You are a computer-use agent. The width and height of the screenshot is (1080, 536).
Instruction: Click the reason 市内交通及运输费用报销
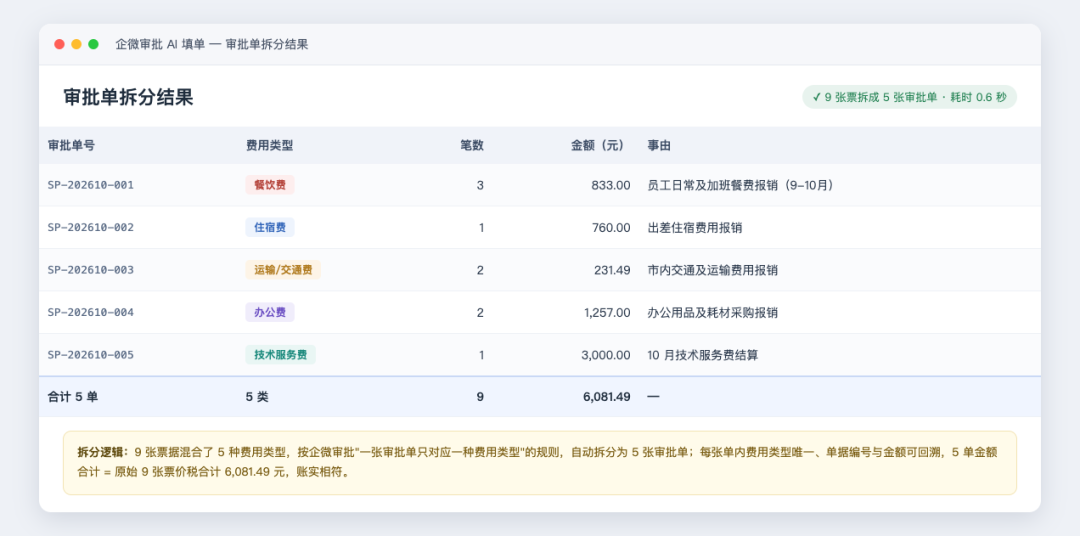pos(713,270)
